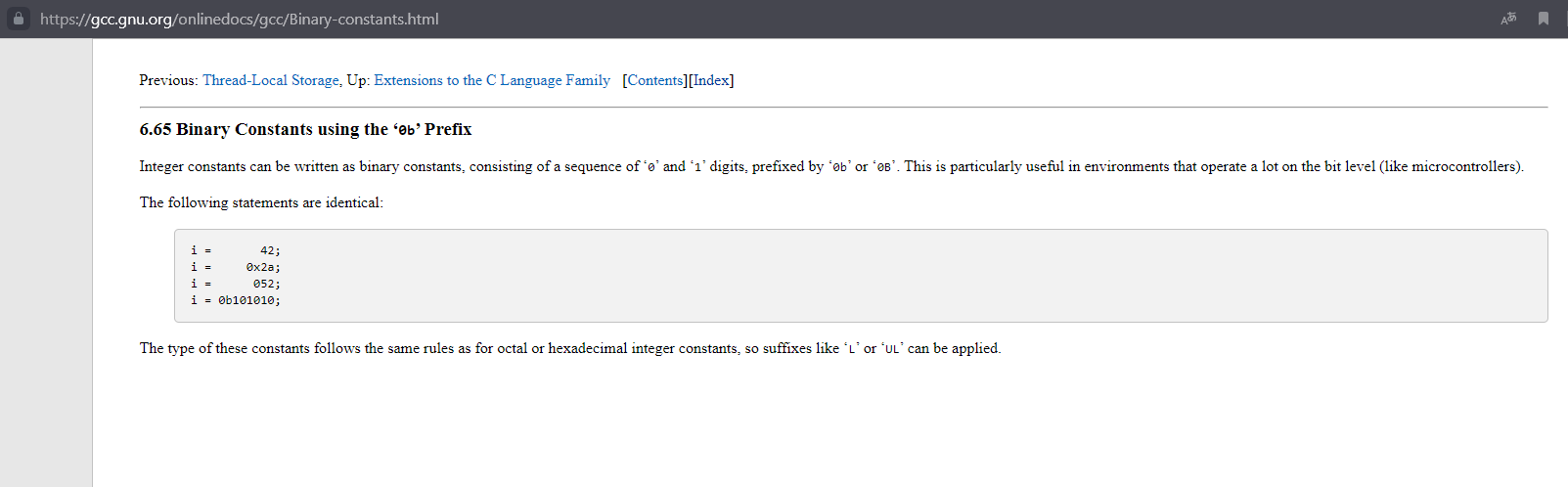1568x487 pixels.
Task: Click the code line with 0b101010
Action: (236, 300)
